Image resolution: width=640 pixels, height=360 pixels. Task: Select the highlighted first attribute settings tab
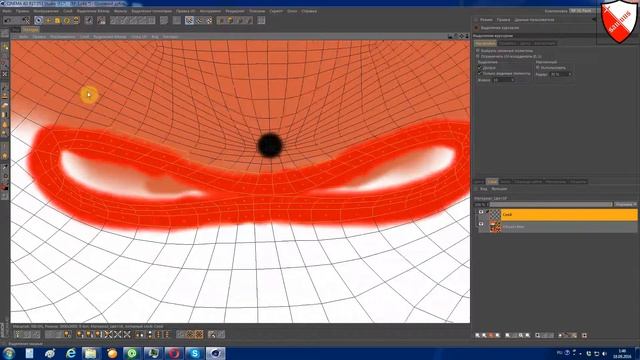(x=485, y=43)
